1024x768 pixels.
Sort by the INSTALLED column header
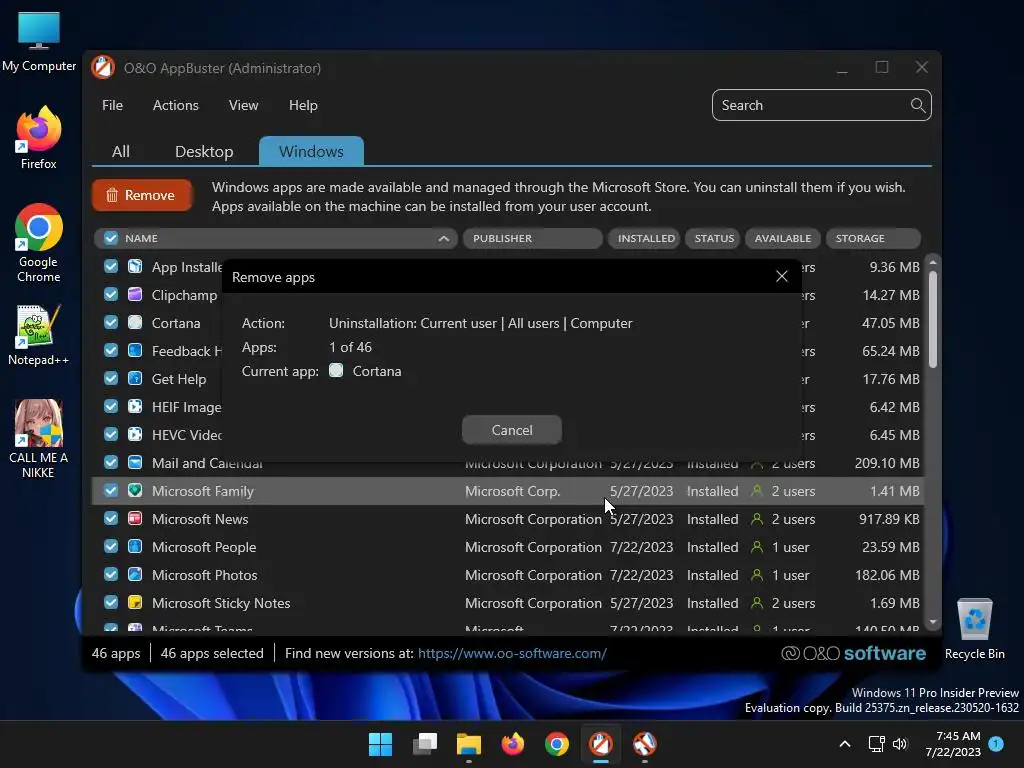point(645,238)
